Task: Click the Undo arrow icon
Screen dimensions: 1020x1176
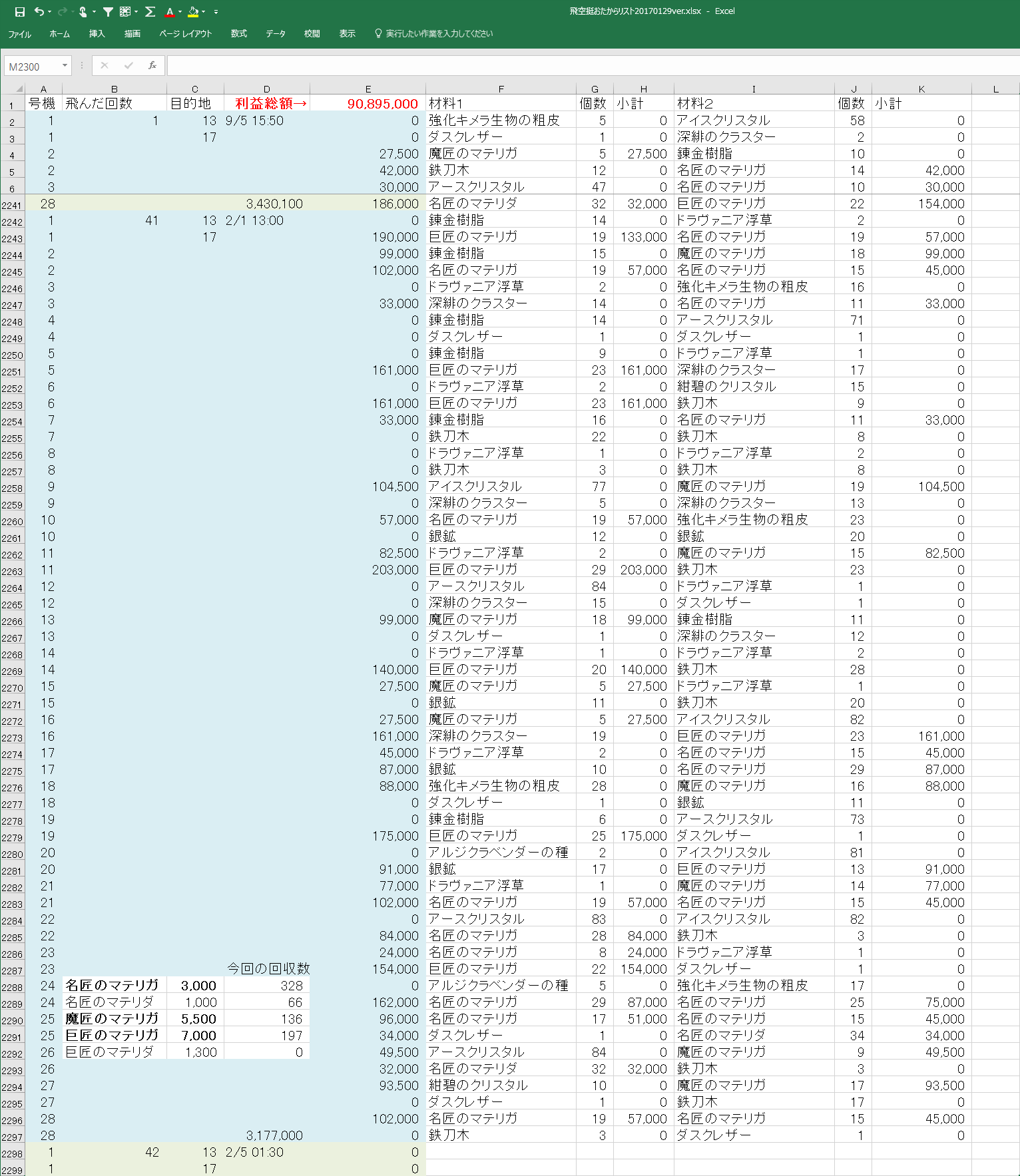Action: click(x=39, y=12)
